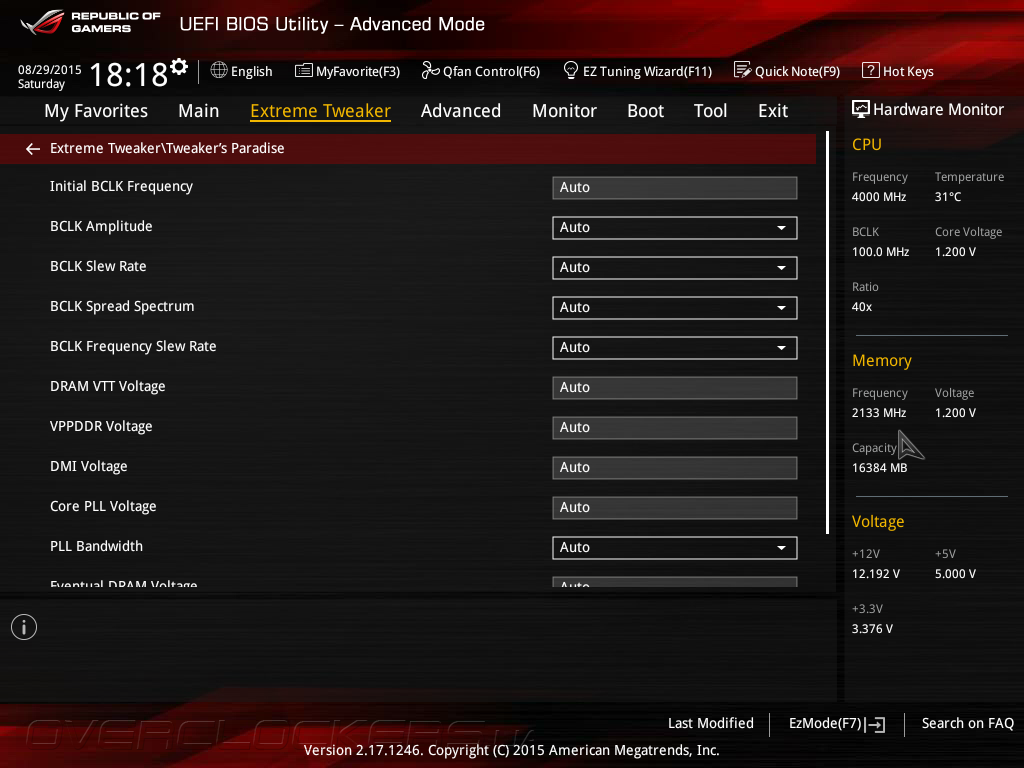The width and height of the screenshot is (1024, 768).
Task: Click the 3.376 V reading
Action: 872,628
